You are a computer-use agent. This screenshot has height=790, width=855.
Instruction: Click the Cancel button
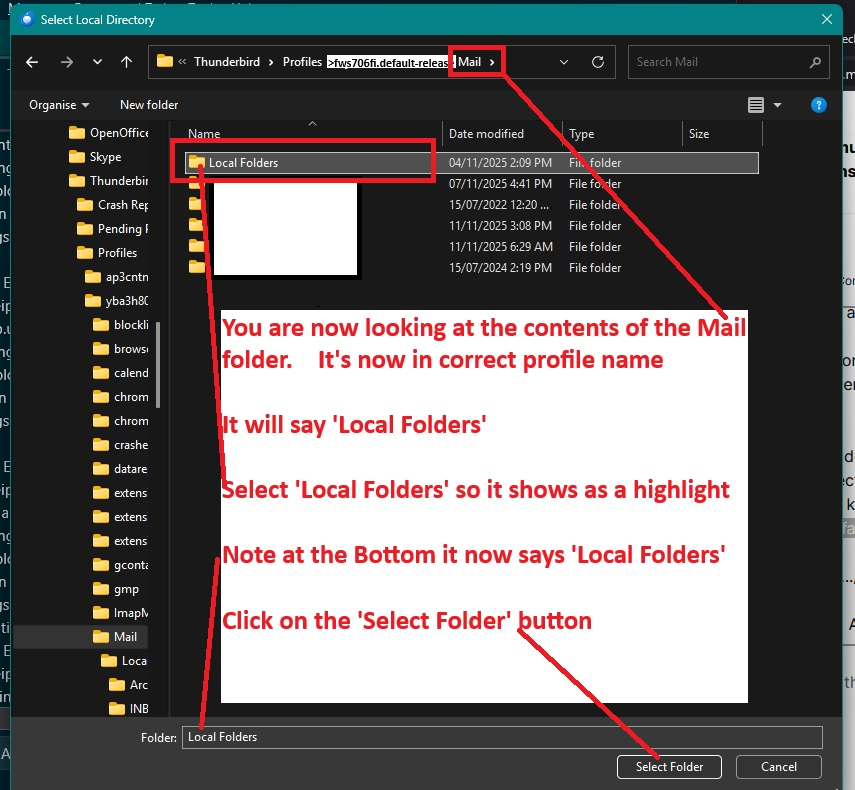click(778, 767)
